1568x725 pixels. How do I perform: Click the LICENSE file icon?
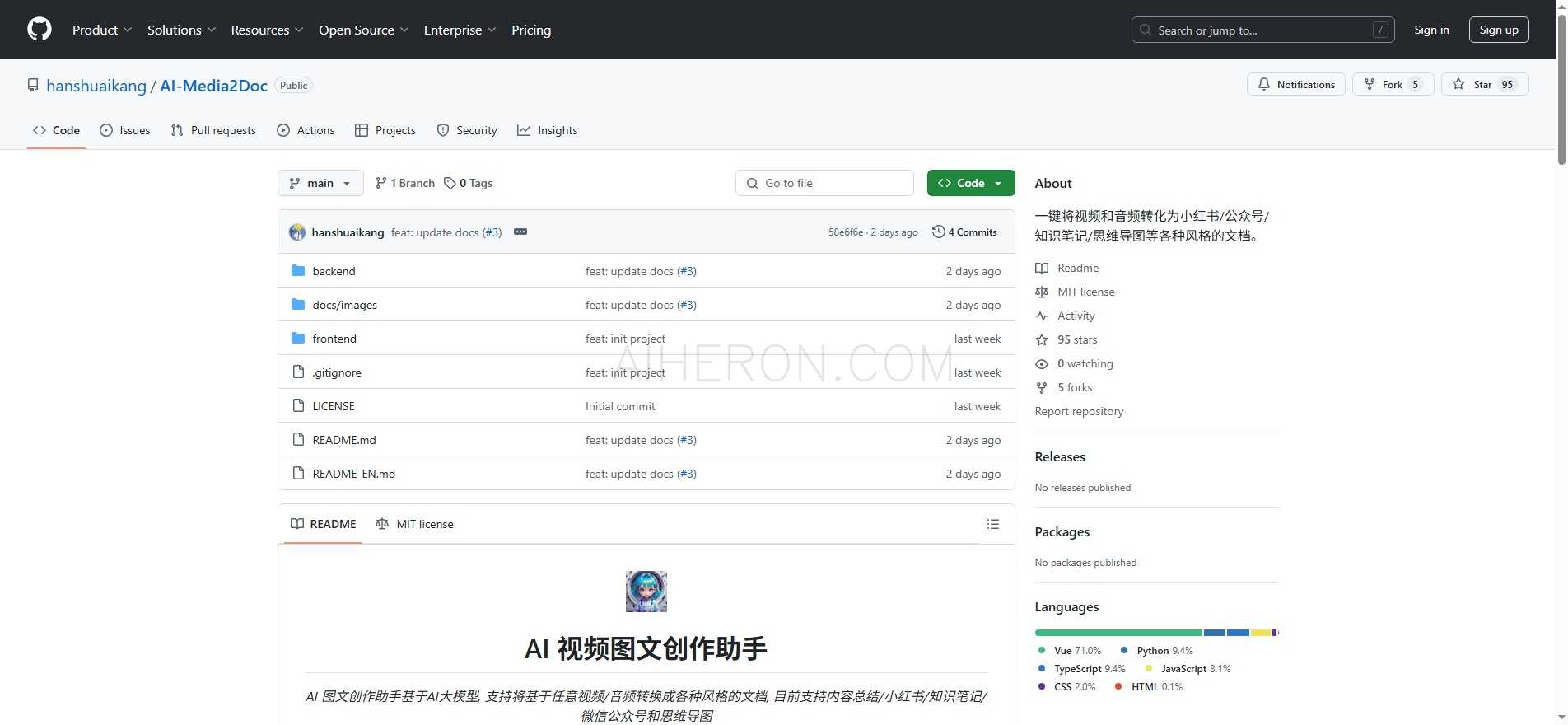(x=298, y=406)
